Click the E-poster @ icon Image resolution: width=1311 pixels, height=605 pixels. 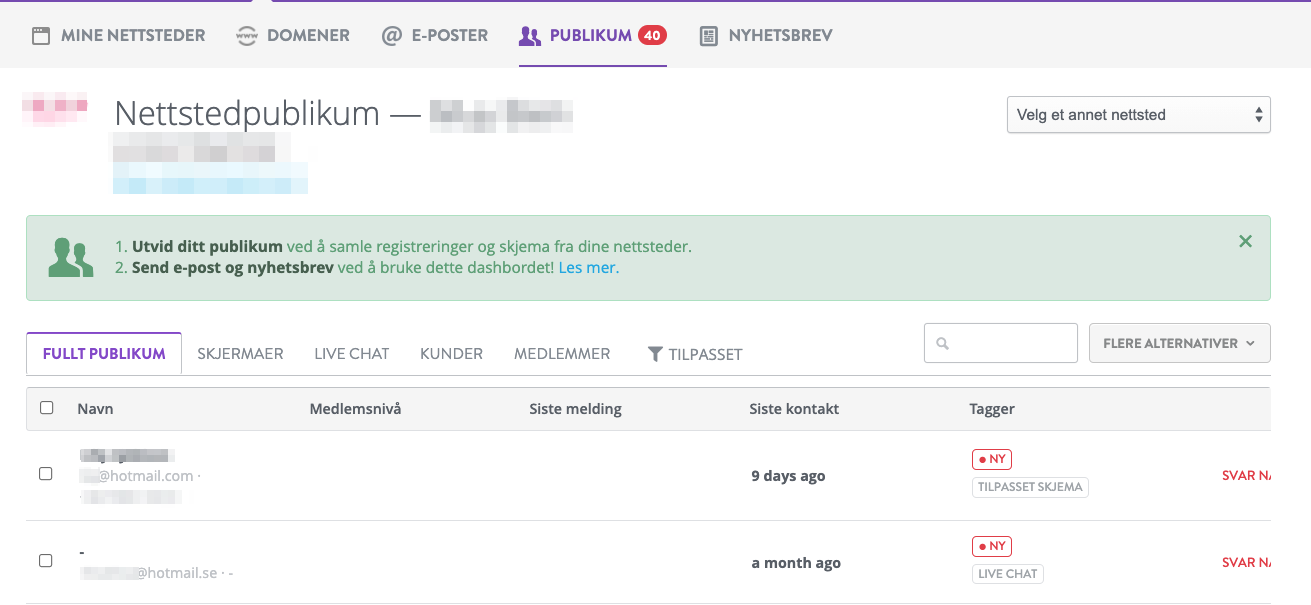(391, 36)
